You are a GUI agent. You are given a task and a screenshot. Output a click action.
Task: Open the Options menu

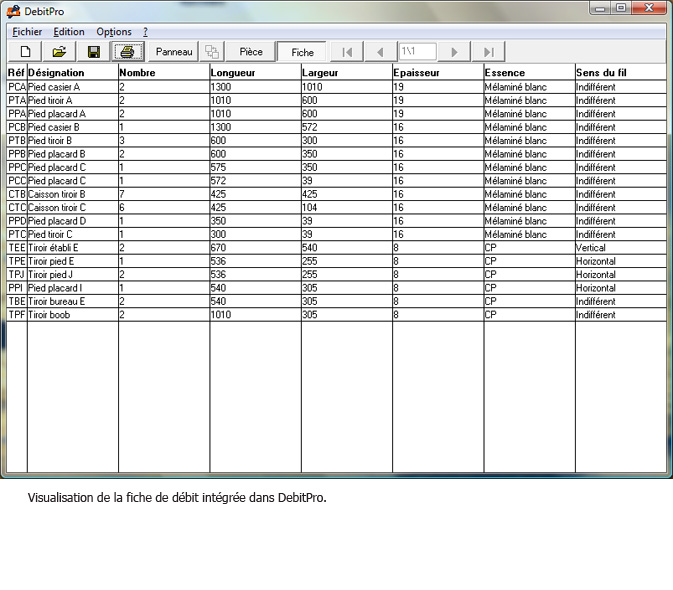(114, 32)
